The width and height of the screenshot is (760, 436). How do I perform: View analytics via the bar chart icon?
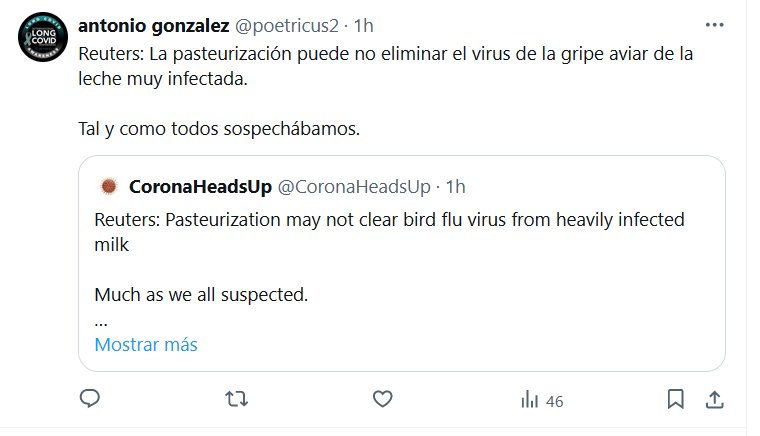pos(528,399)
